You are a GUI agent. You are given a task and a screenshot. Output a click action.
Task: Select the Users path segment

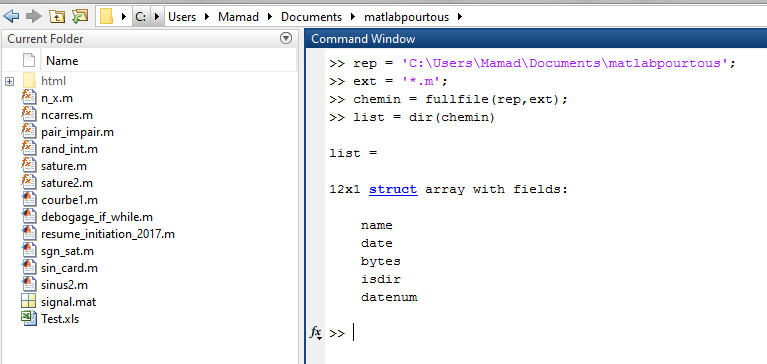[x=182, y=17]
